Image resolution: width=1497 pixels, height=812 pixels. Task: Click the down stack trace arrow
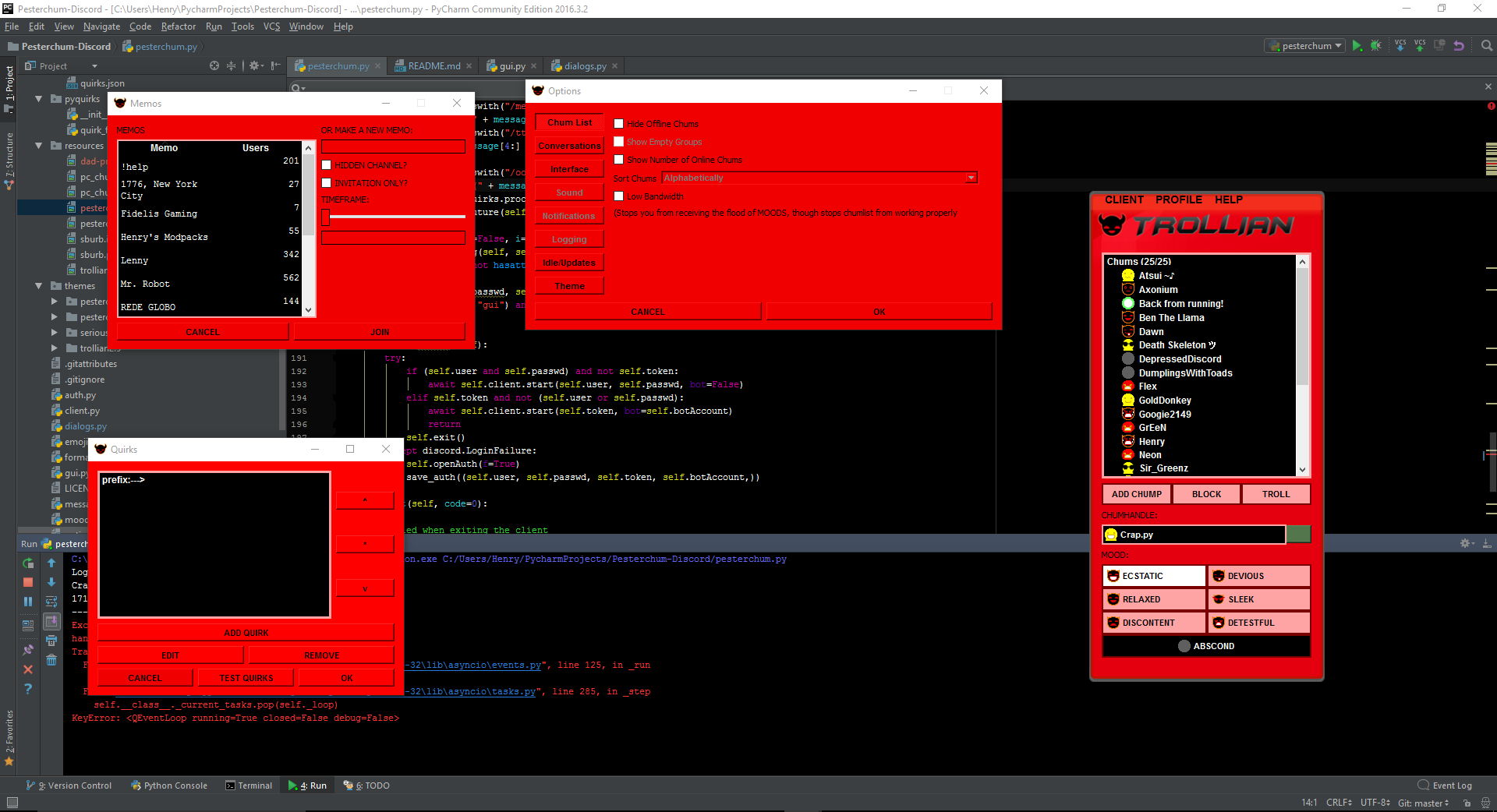point(51,582)
